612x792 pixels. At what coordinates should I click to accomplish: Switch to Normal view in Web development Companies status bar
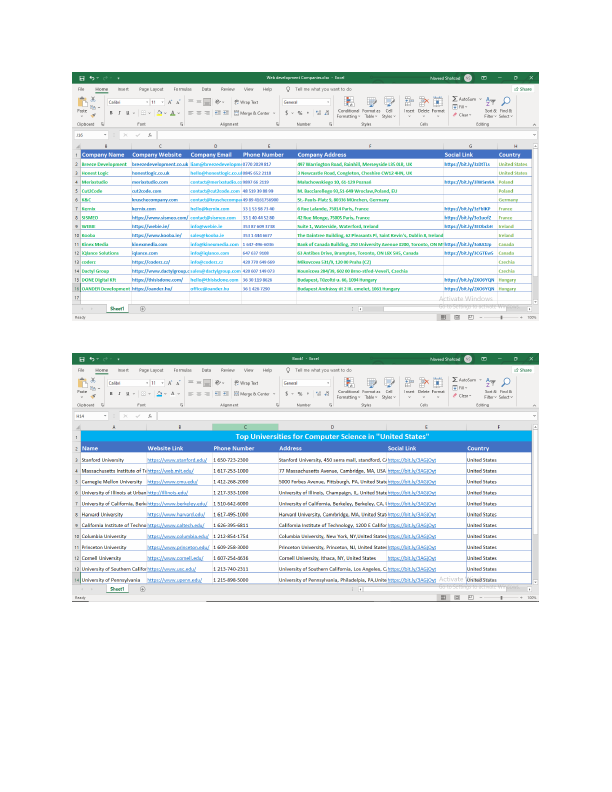click(443, 318)
